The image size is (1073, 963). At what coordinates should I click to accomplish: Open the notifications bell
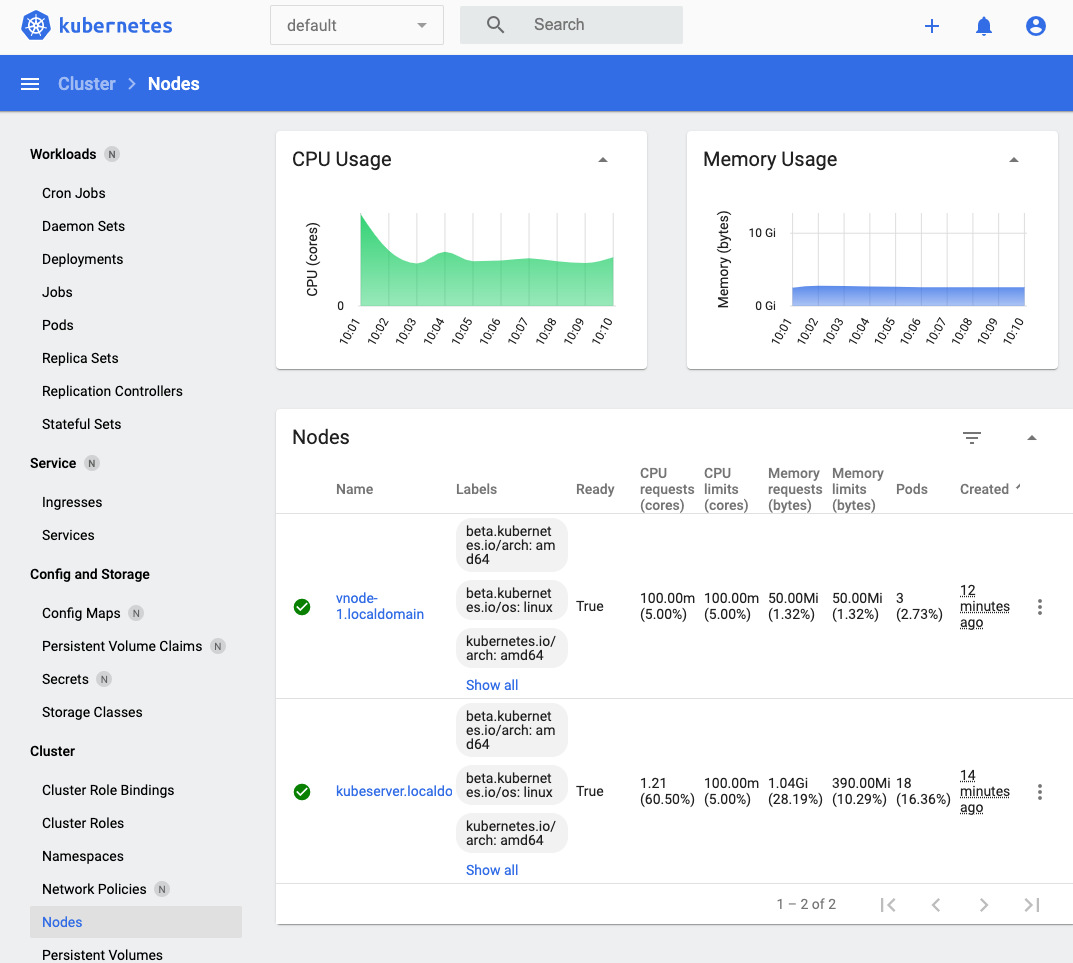983,26
